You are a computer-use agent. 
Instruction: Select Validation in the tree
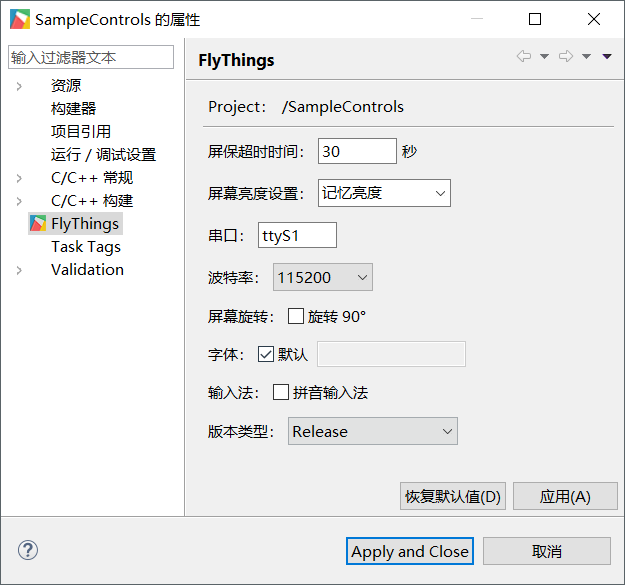pyautogui.click(x=88, y=270)
